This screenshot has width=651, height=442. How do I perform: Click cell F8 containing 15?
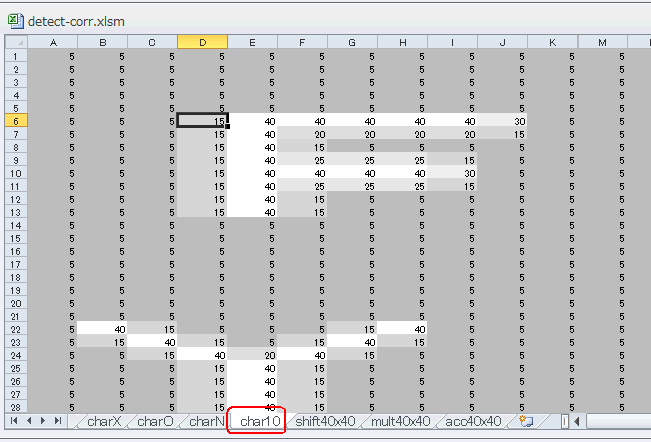(302, 147)
